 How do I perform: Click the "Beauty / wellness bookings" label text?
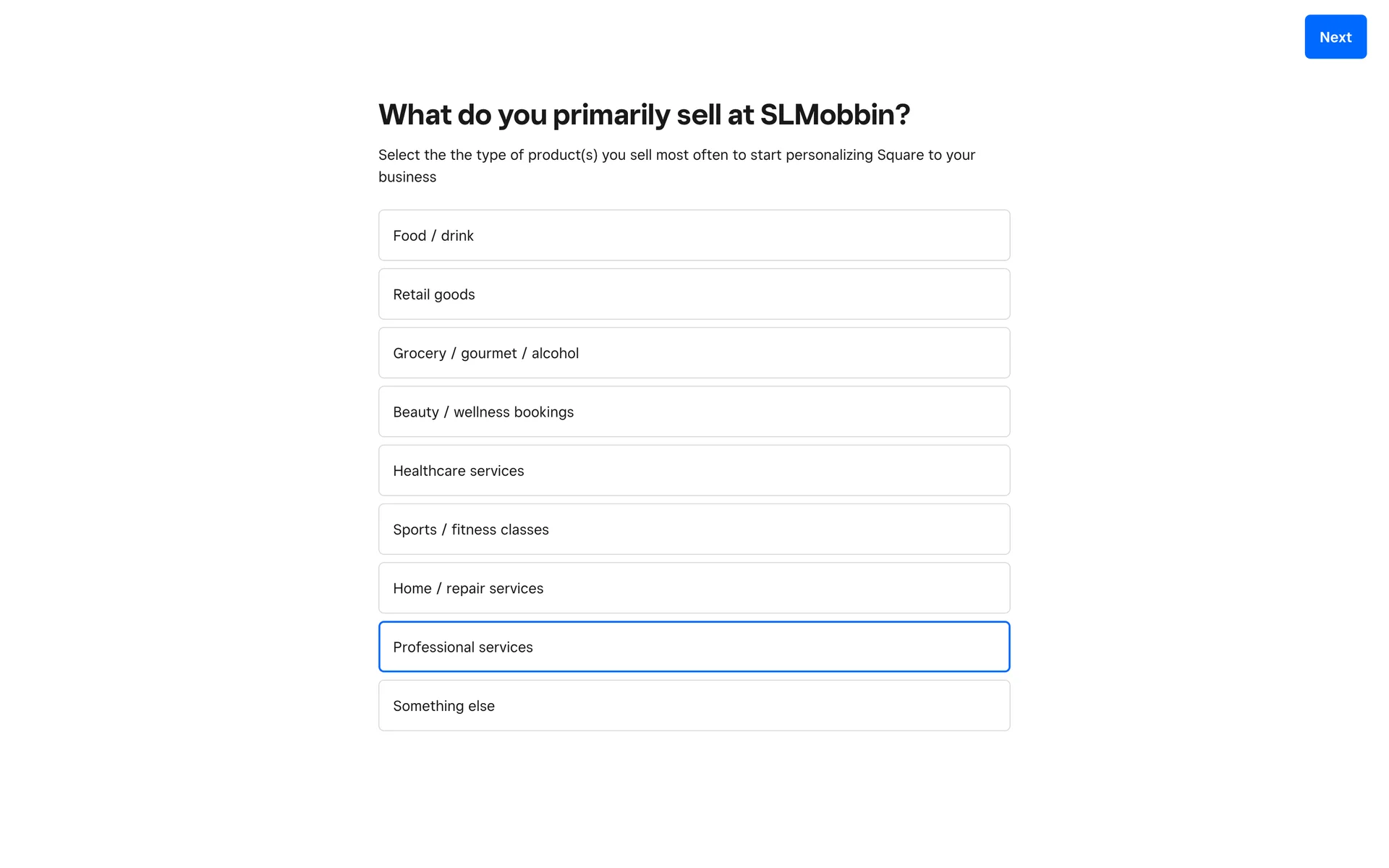pyautogui.click(x=483, y=412)
